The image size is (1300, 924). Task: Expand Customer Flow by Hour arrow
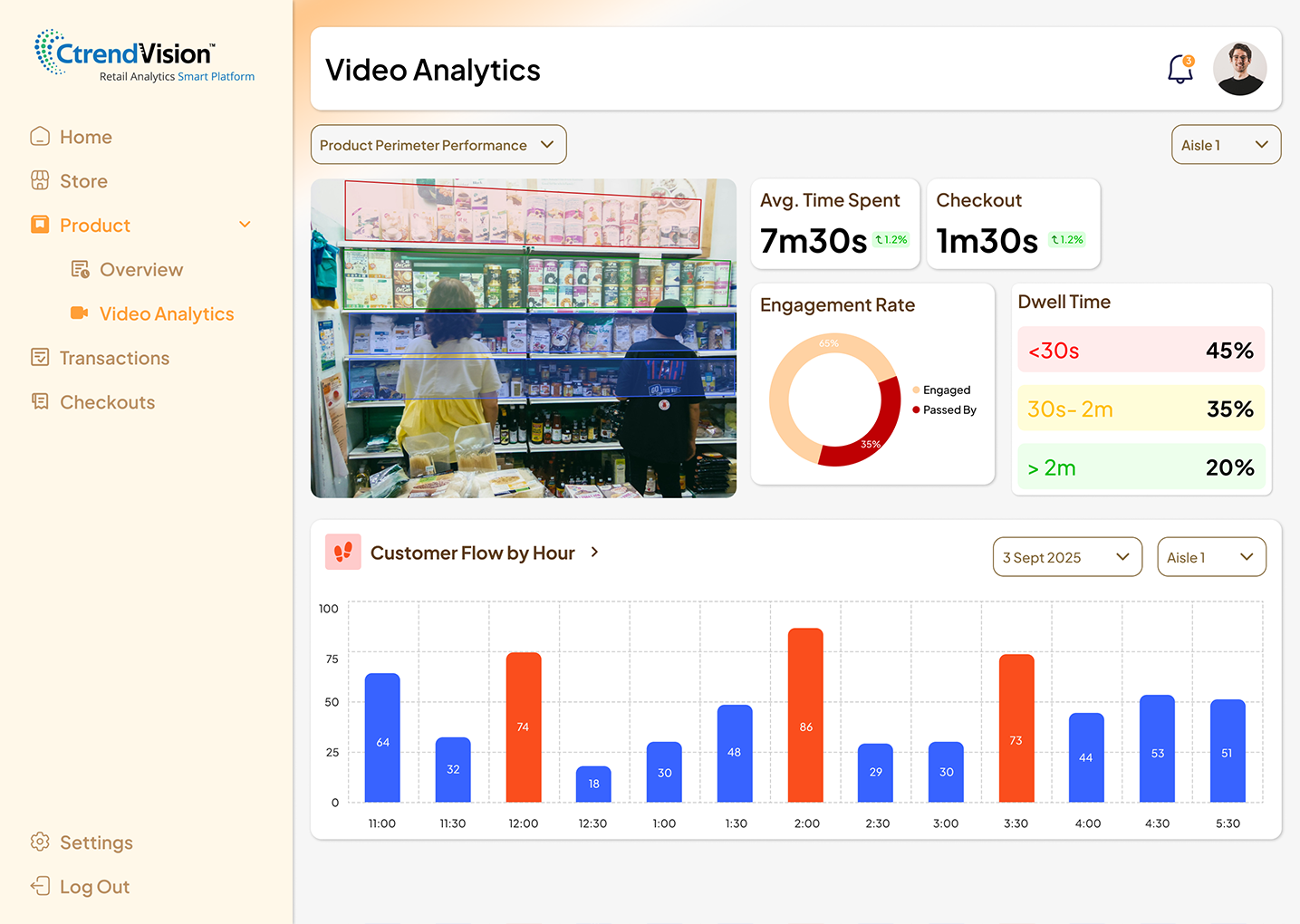pyautogui.click(x=594, y=553)
